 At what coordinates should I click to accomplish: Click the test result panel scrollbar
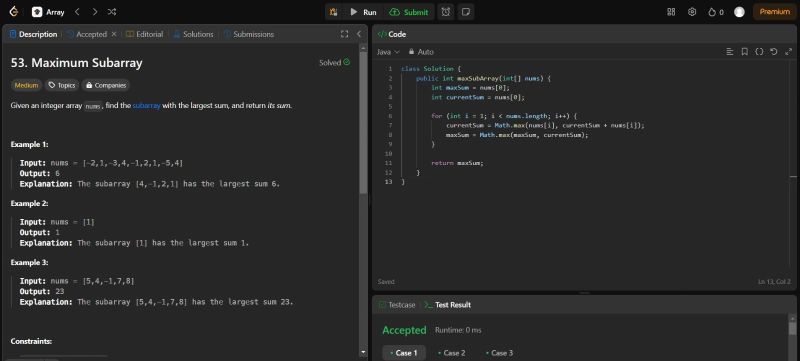click(x=792, y=329)
